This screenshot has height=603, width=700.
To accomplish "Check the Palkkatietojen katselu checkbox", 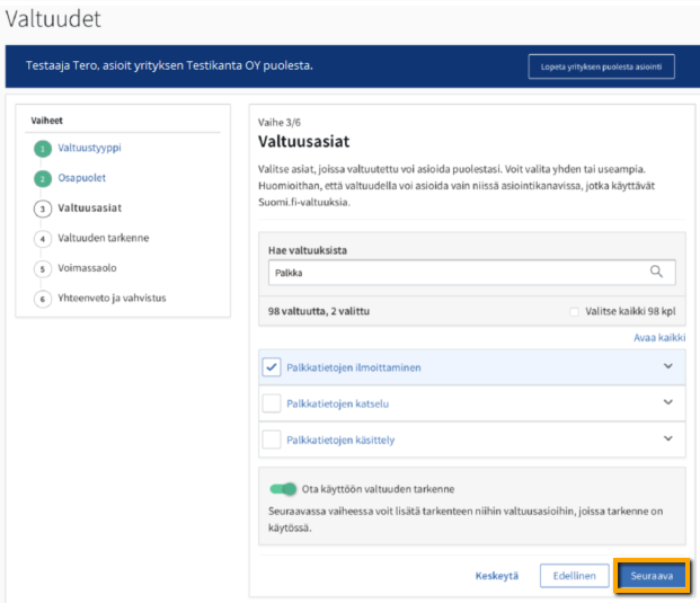I will point(271,403).
